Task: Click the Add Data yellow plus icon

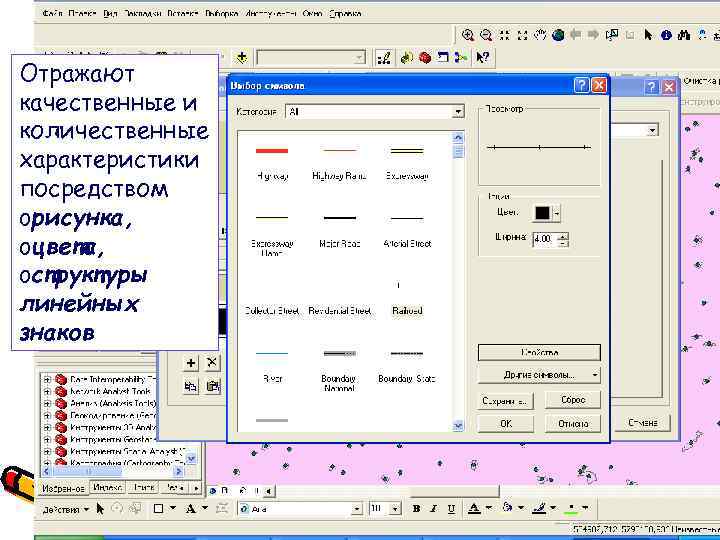Action: coord(242,58)
